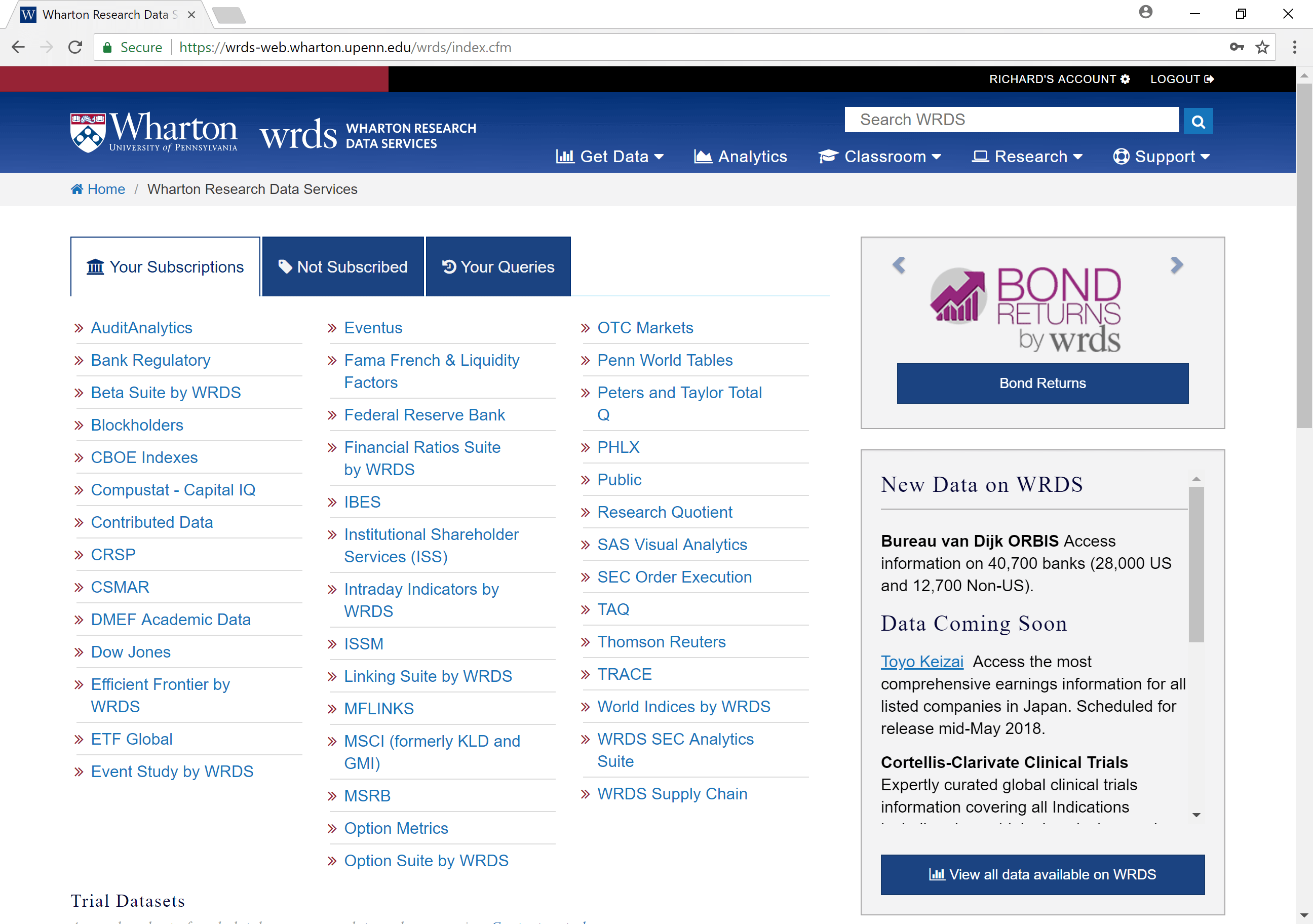Image resolution: width=1313 pixels, height=924 pixels.
Task: Click the saved password key icon
Action: pos(1237,48)
